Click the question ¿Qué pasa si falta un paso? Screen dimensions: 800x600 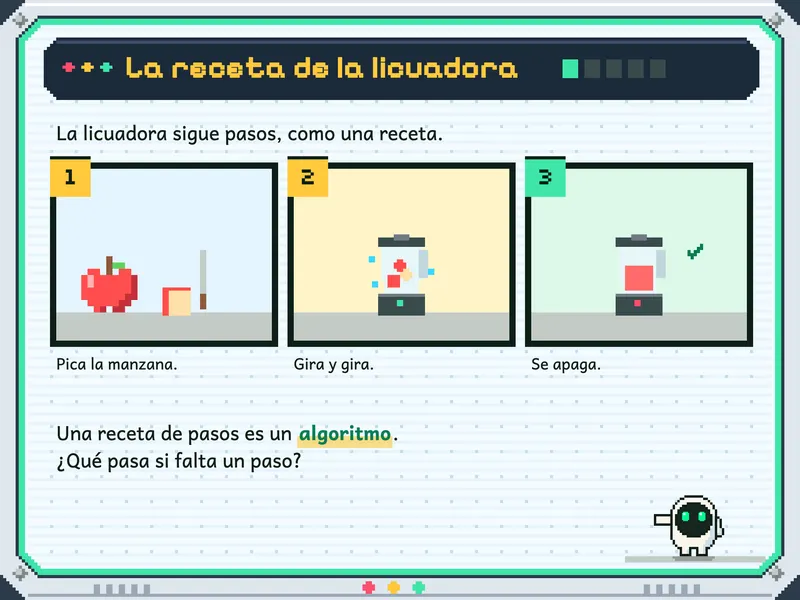(x=179, y=461)
